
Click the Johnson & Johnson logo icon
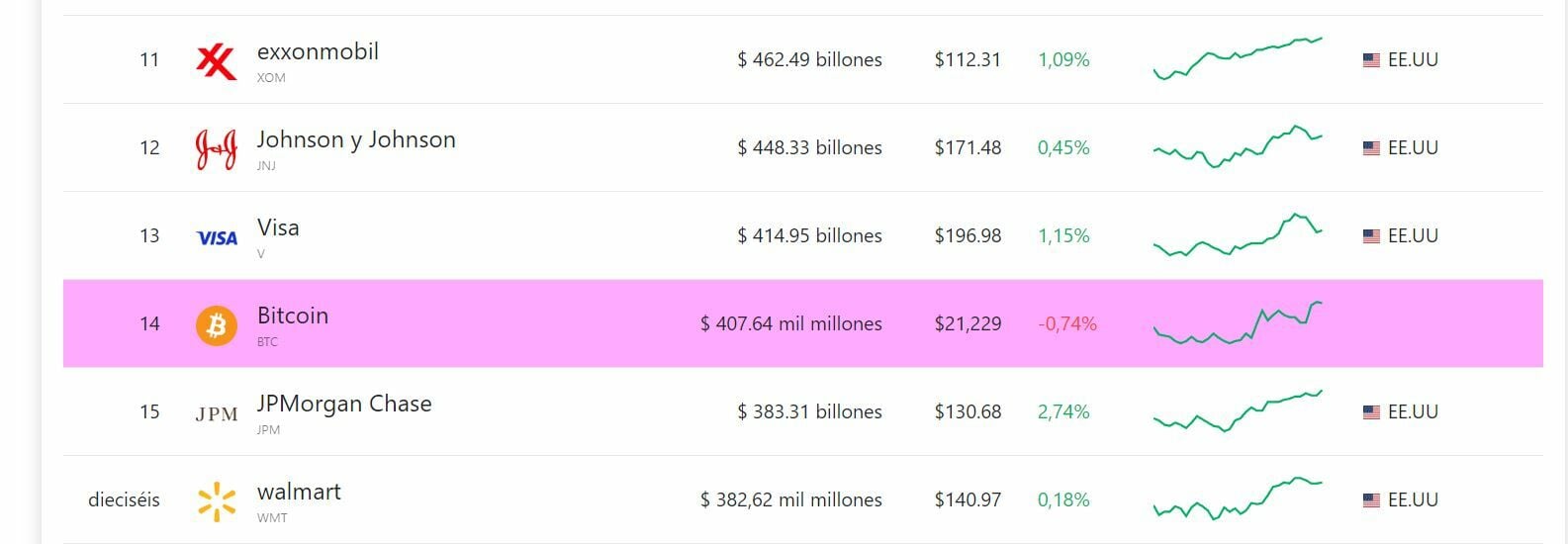[x=216, y=149]
